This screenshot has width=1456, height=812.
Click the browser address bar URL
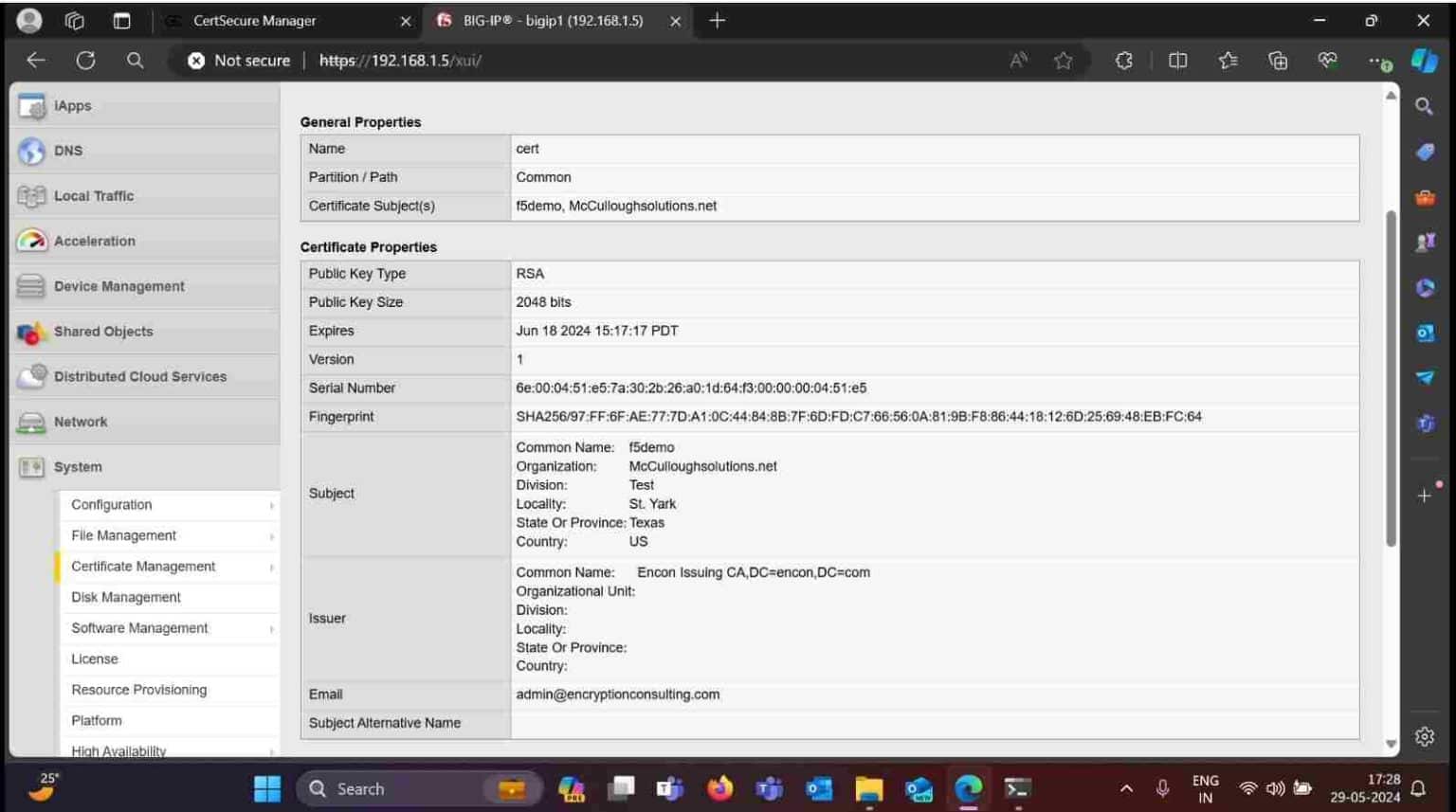(400, 61)
